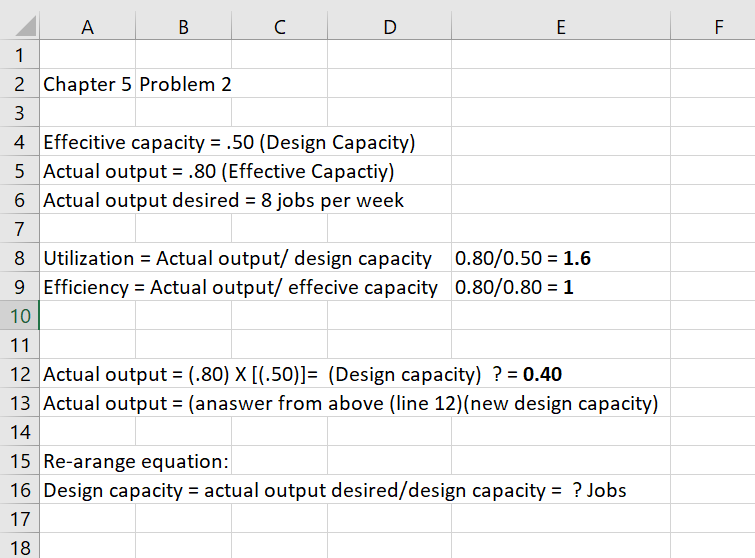
Task: Select column C header
Action: [x=279, y=27]
